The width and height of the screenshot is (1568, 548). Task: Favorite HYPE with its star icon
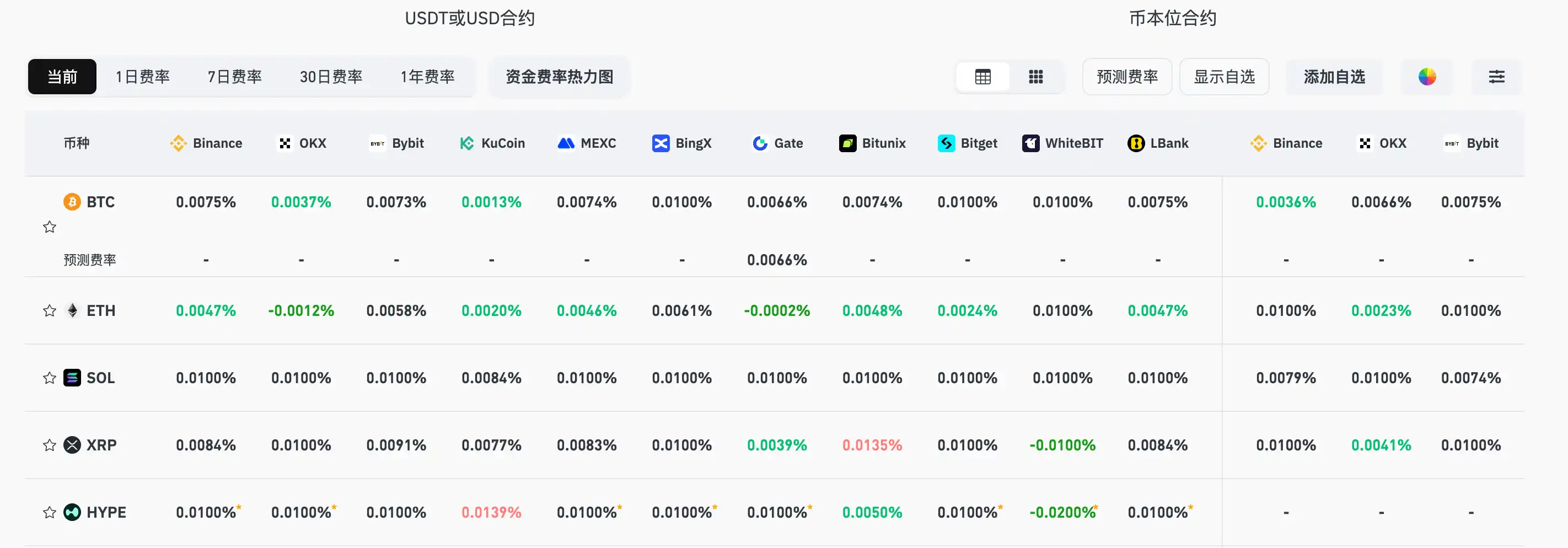[49, 513]
